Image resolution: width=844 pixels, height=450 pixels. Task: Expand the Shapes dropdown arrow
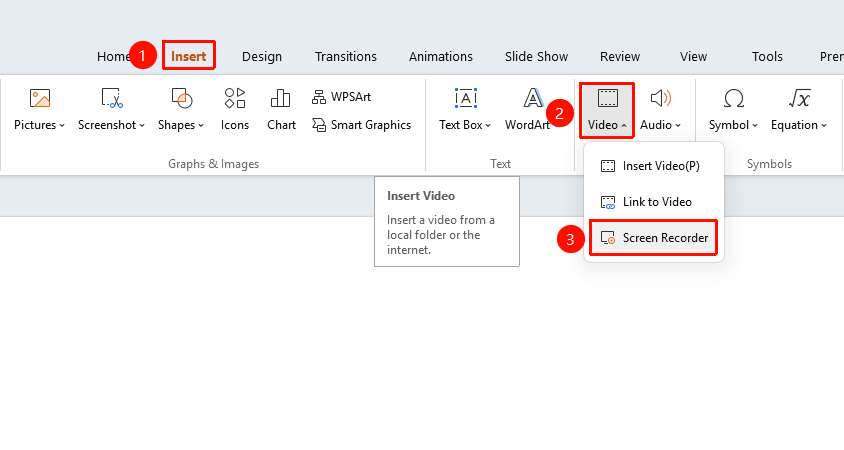click(201, 125)
